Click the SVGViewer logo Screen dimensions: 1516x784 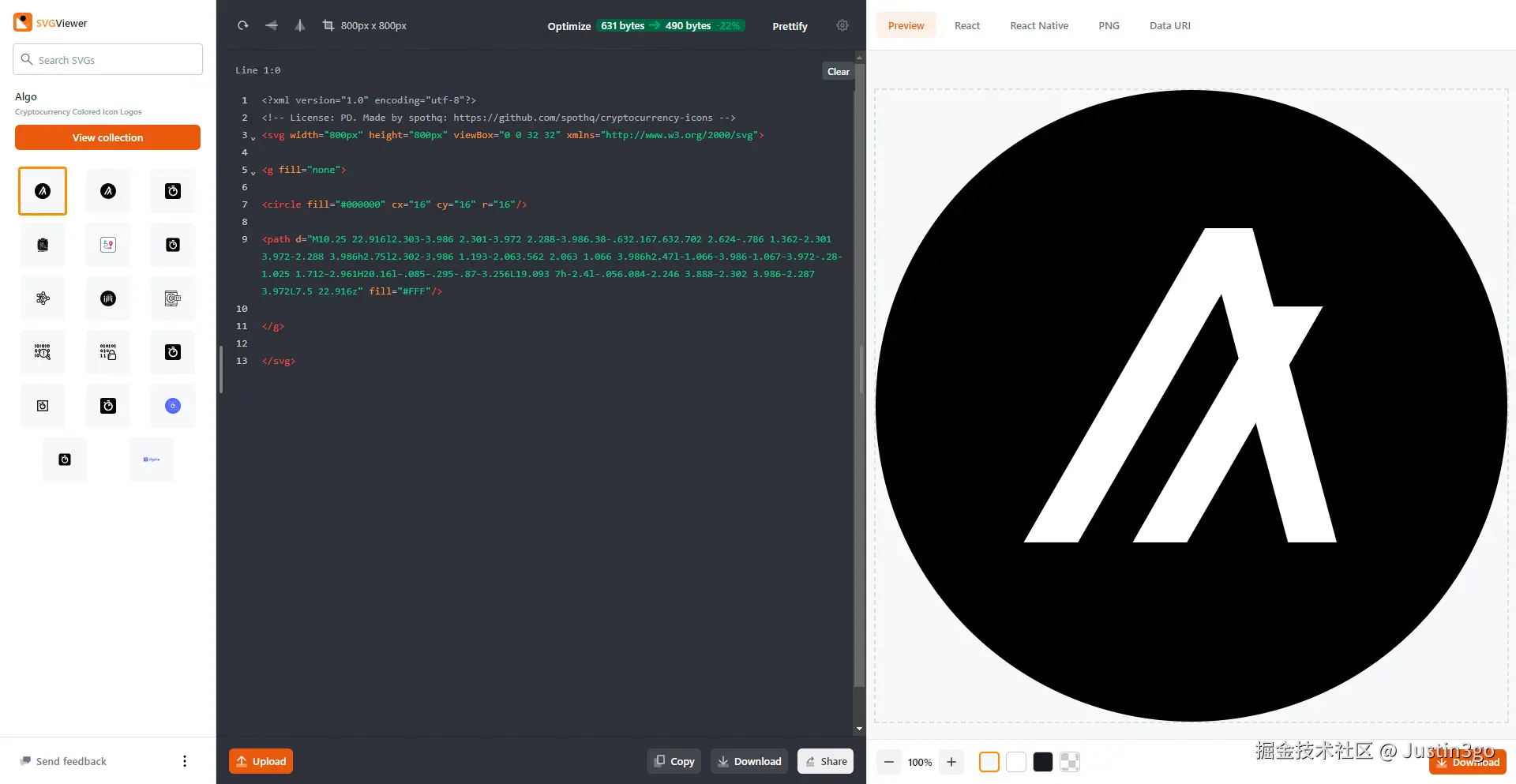[51, 23]
